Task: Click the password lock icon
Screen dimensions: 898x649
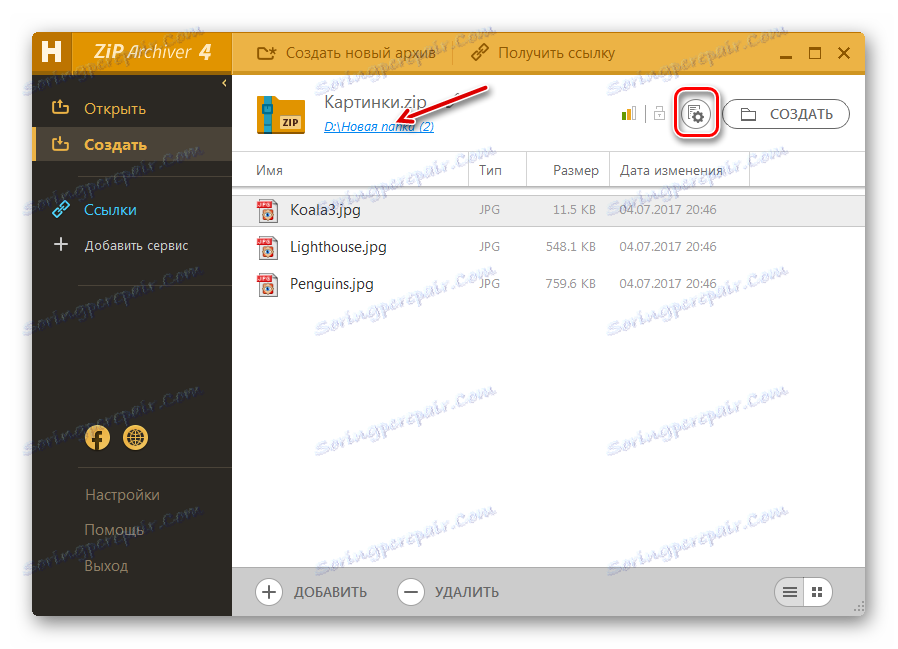Action: [x=659, y=113]
